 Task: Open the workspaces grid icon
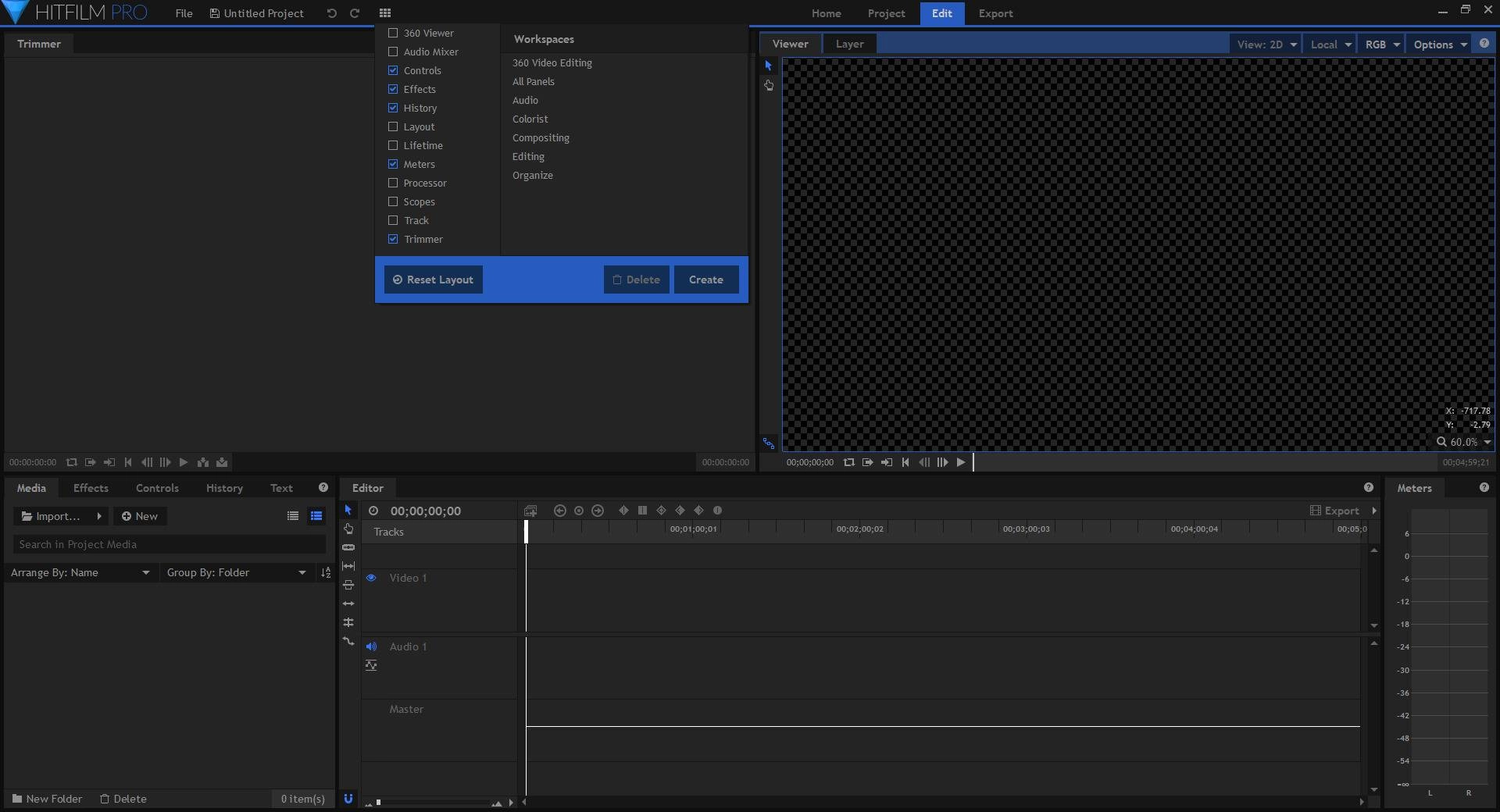384,13
